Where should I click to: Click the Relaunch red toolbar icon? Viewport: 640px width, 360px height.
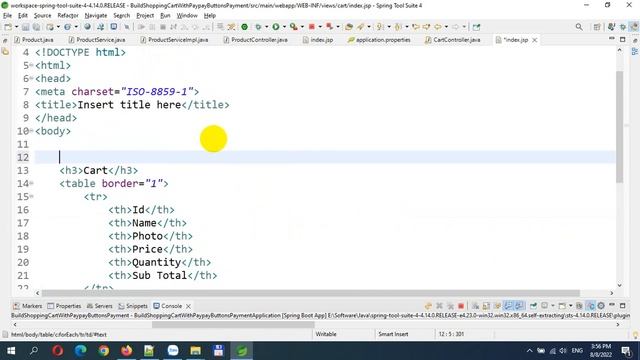330,27
